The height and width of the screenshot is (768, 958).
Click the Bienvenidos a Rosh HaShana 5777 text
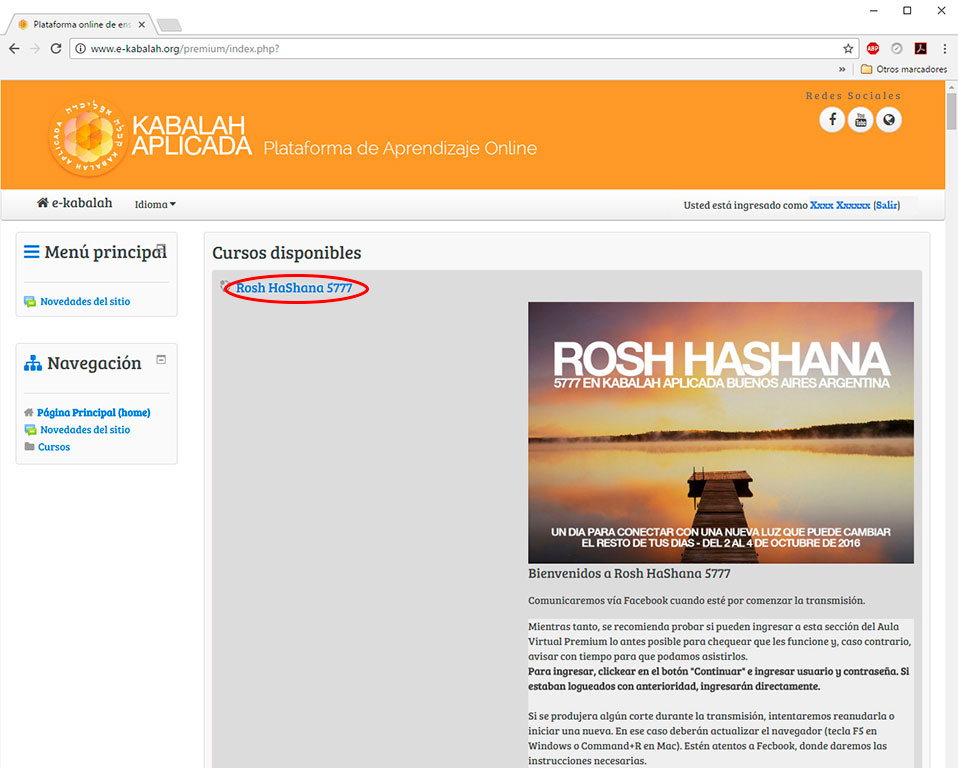629,574
